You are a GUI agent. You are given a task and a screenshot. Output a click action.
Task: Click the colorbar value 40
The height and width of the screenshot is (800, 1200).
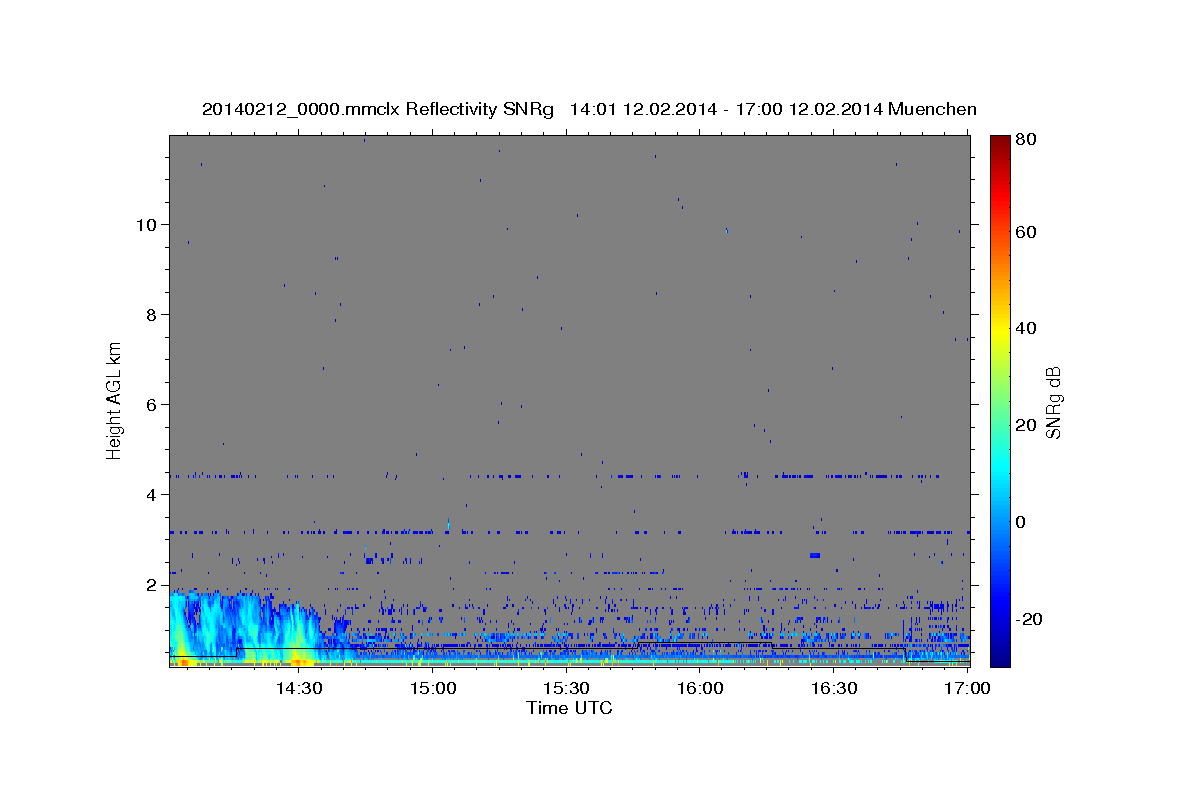click(1025, 328)
